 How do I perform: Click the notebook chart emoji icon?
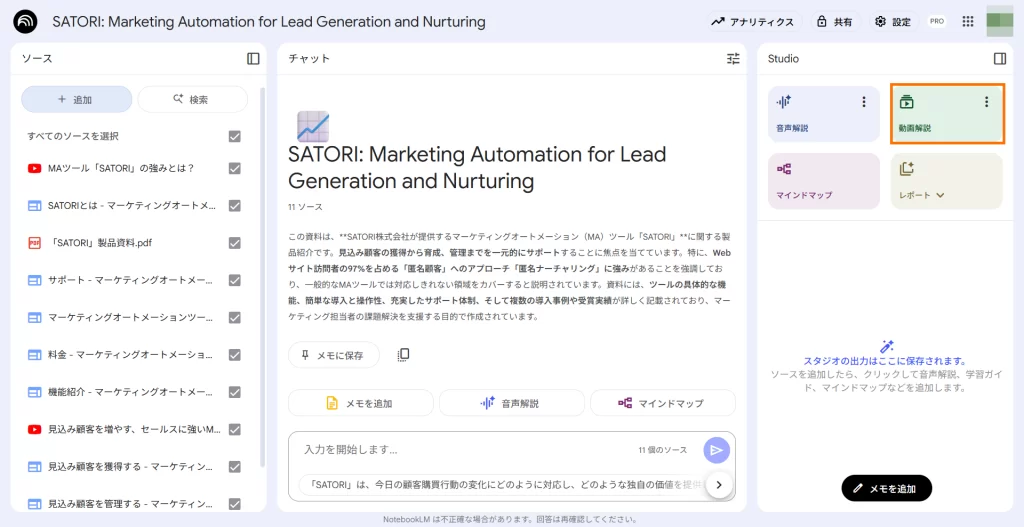313,126
